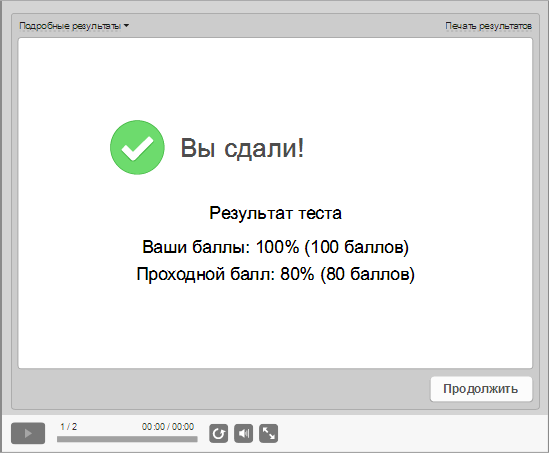
Task: Click the middle of the playback progress bar
Action: coord(127,439)
